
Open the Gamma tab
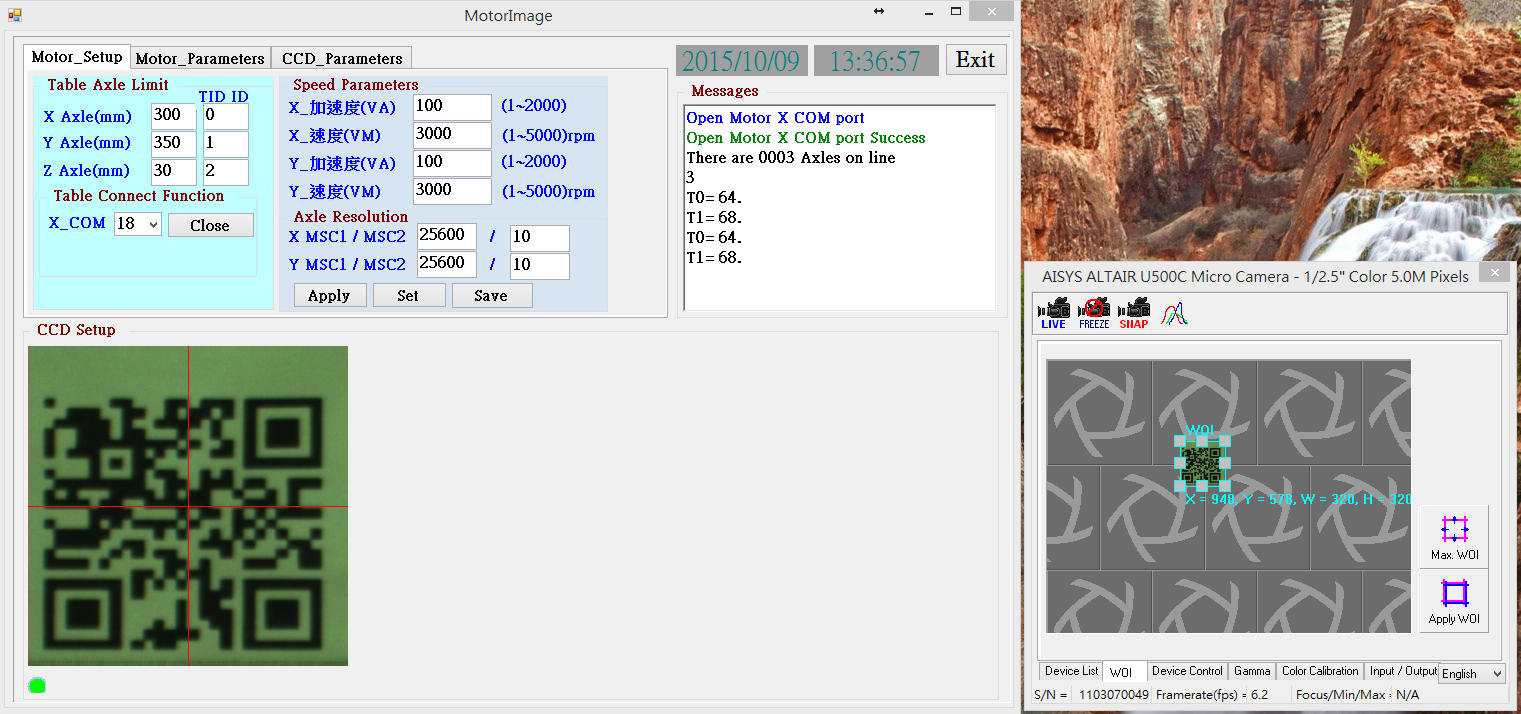[1252, 671]
